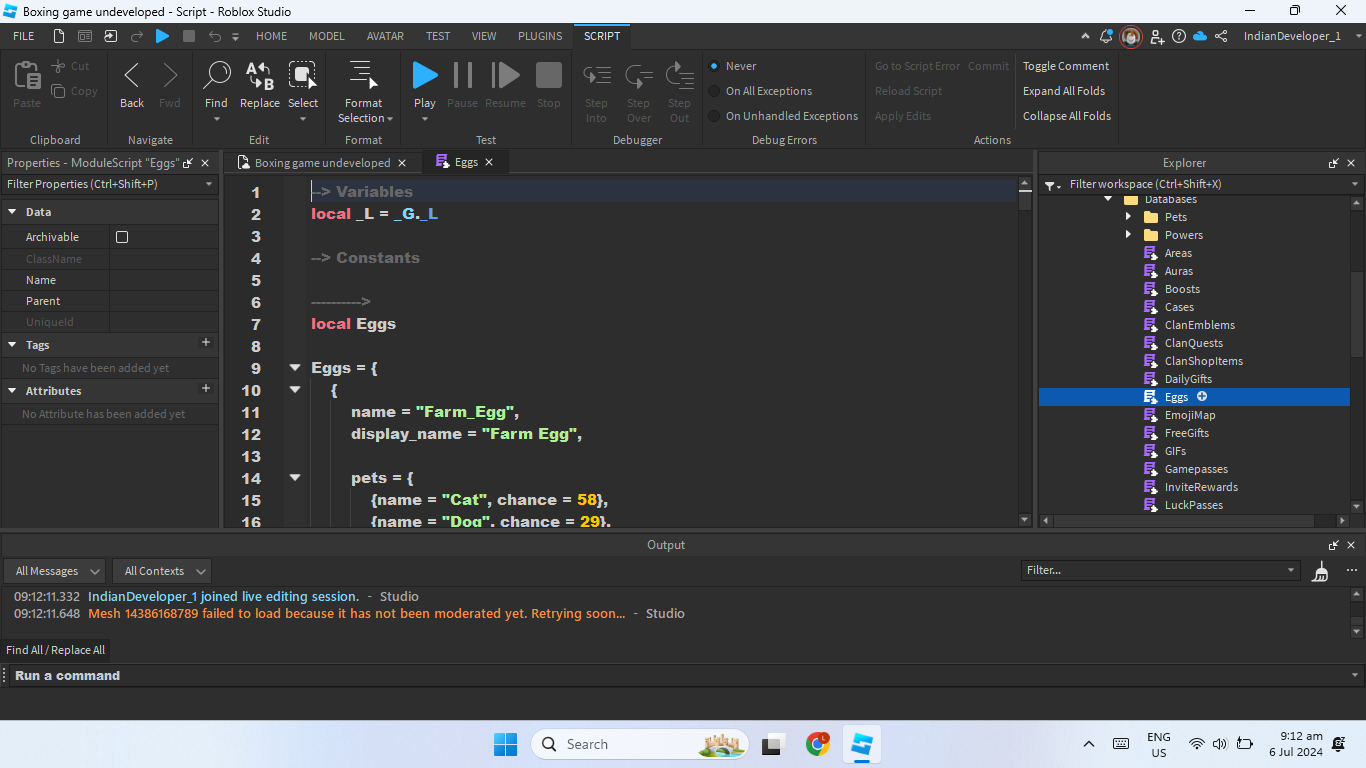Select the DailyGifts module in Explorer
The image size is (1366, 768).
pos(1188,379)
